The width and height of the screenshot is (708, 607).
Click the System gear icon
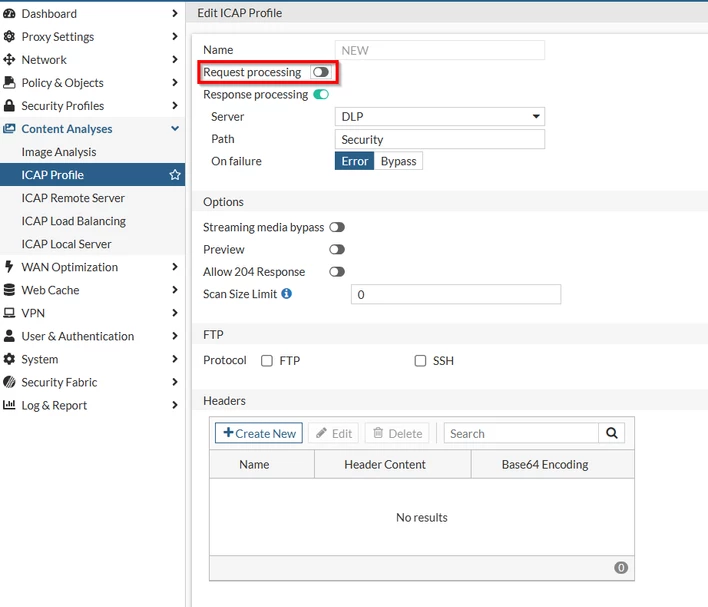(x=9, y=359)
